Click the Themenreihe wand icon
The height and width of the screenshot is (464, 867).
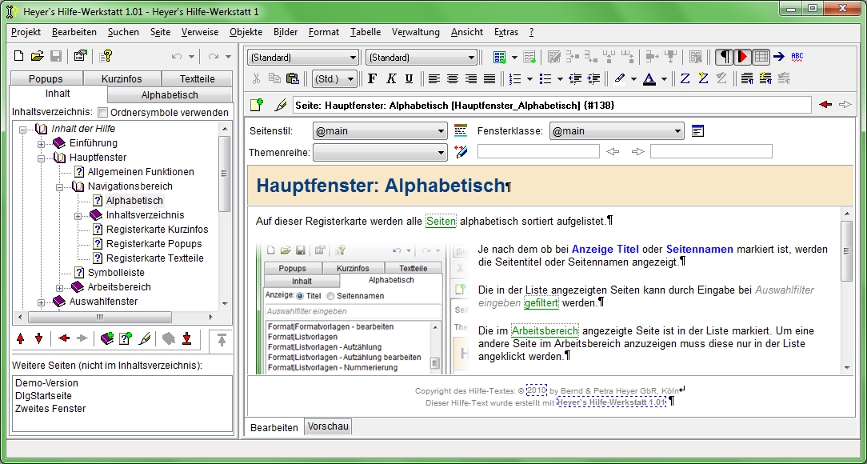tap(460, 152)
